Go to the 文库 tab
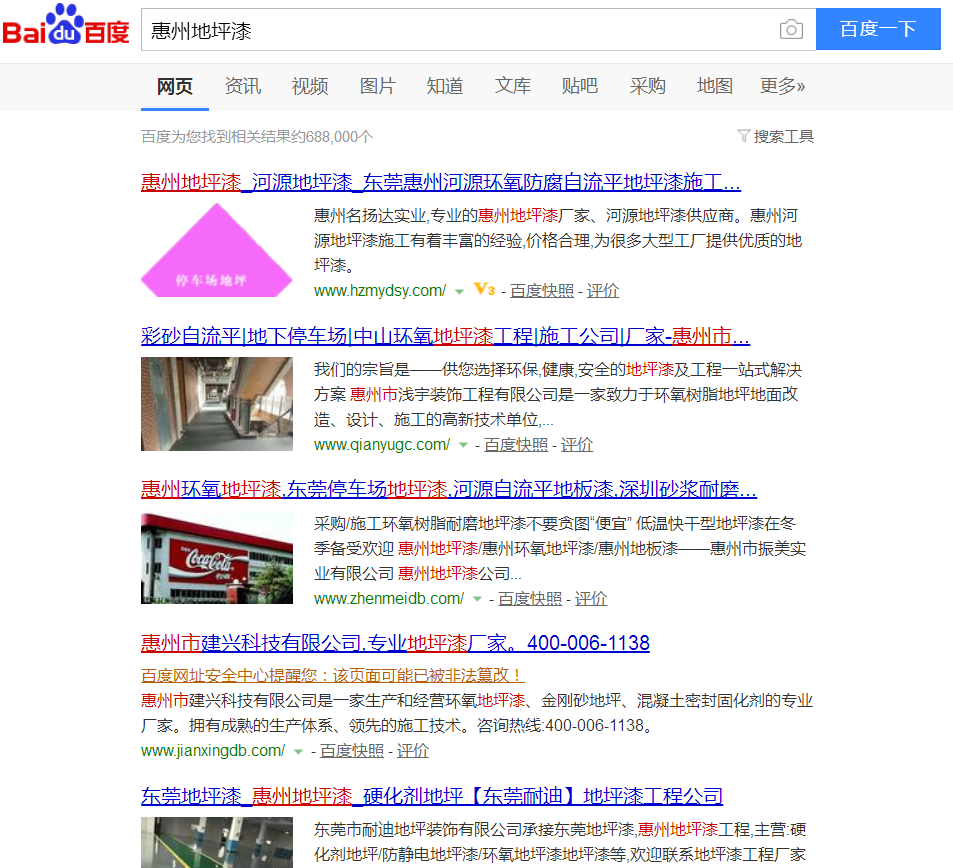 click(512, 86)
